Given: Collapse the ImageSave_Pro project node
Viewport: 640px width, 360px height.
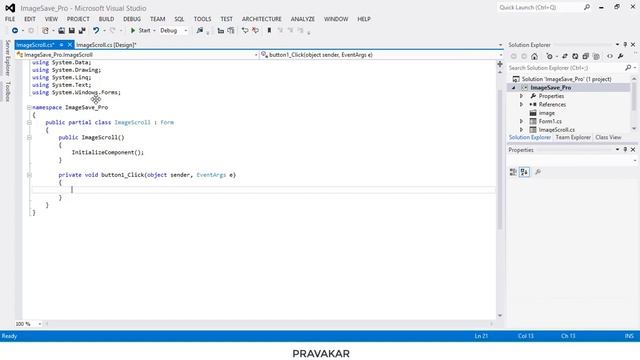Looking at the screenshot, I should [x=513, y=88].
